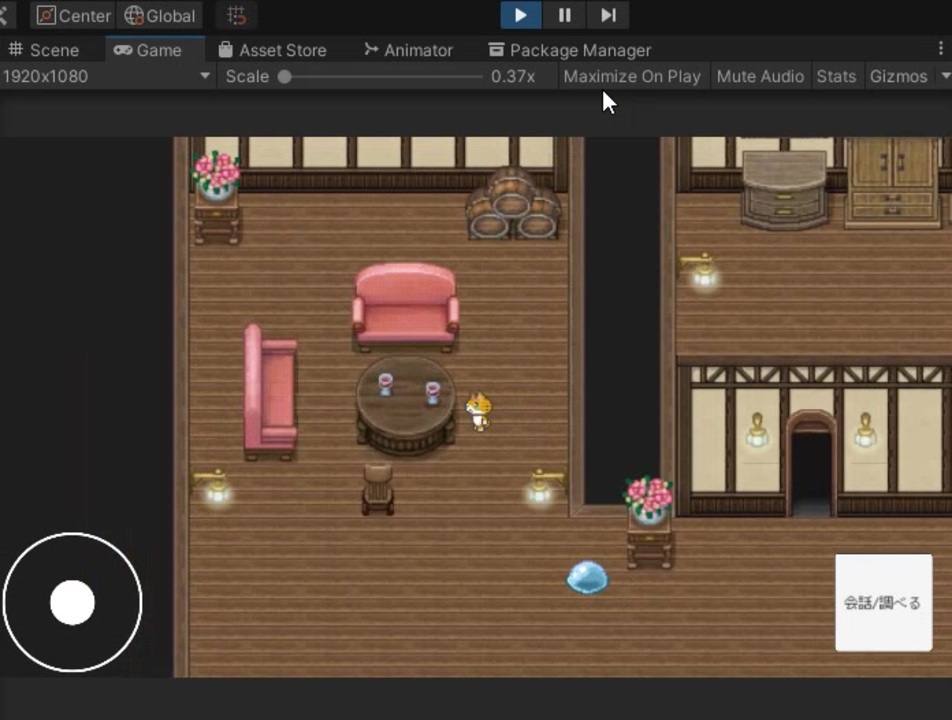Screen dimensions: 952x720
Task: Open the panel's three-dot options menu
Action: click(x=940, y=49)
